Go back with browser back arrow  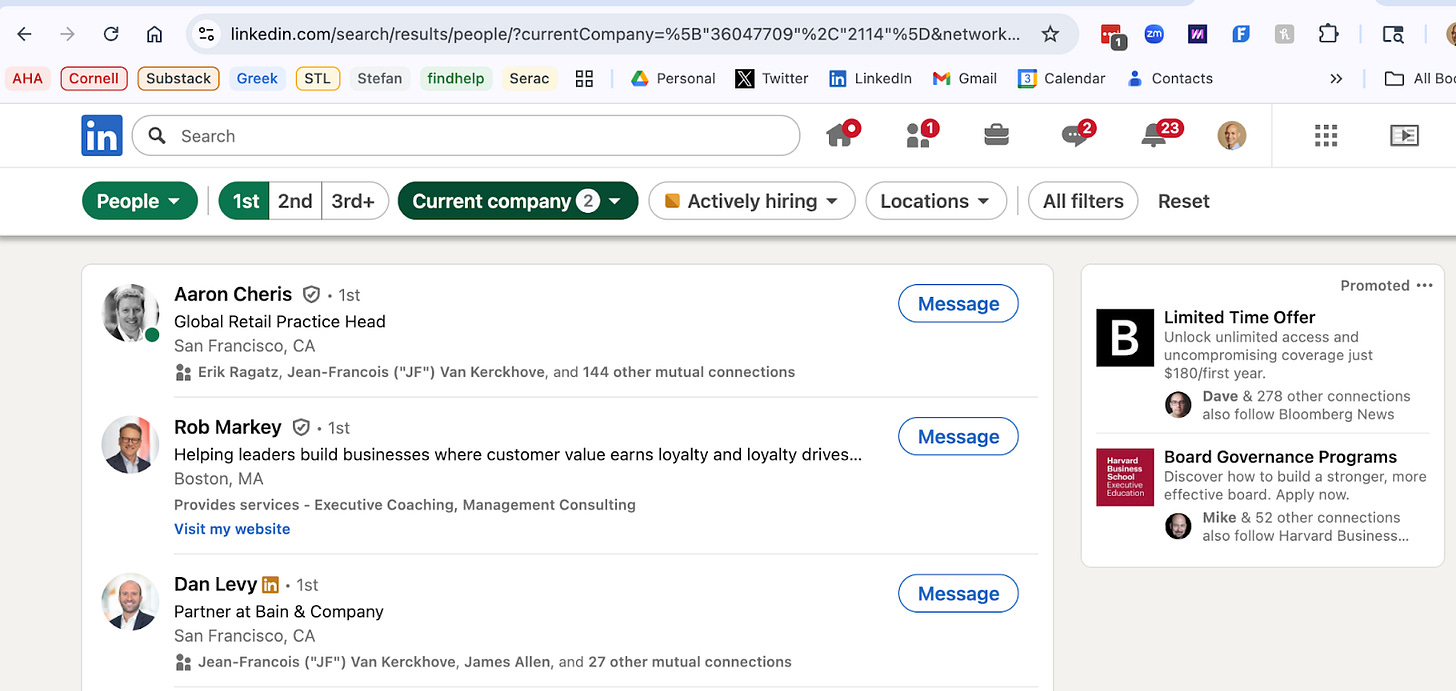point(25,34)
